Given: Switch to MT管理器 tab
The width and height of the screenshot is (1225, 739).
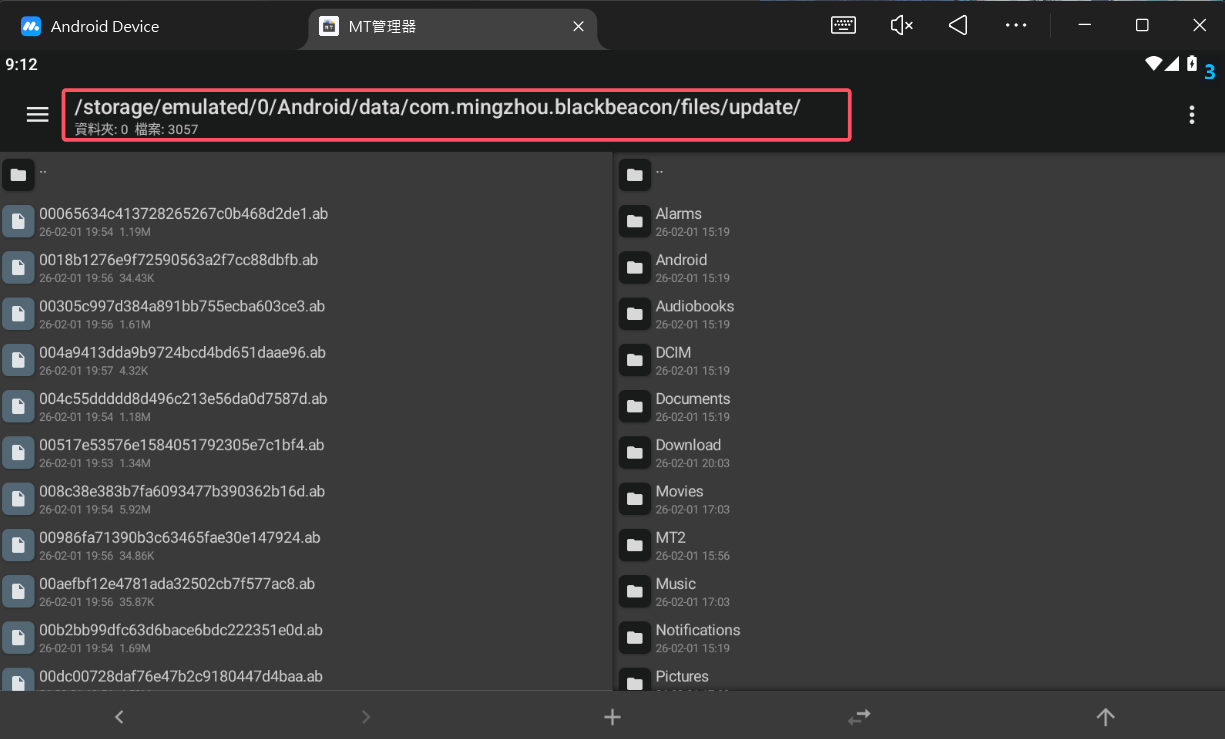Looking at the screenshot, I should (453, 27).
